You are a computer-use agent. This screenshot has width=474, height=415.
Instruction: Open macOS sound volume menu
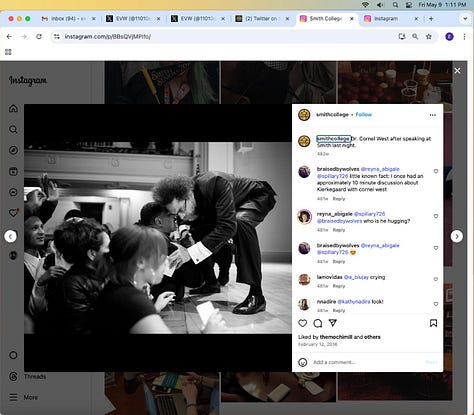pyautogui.click(x=380, y=5)
